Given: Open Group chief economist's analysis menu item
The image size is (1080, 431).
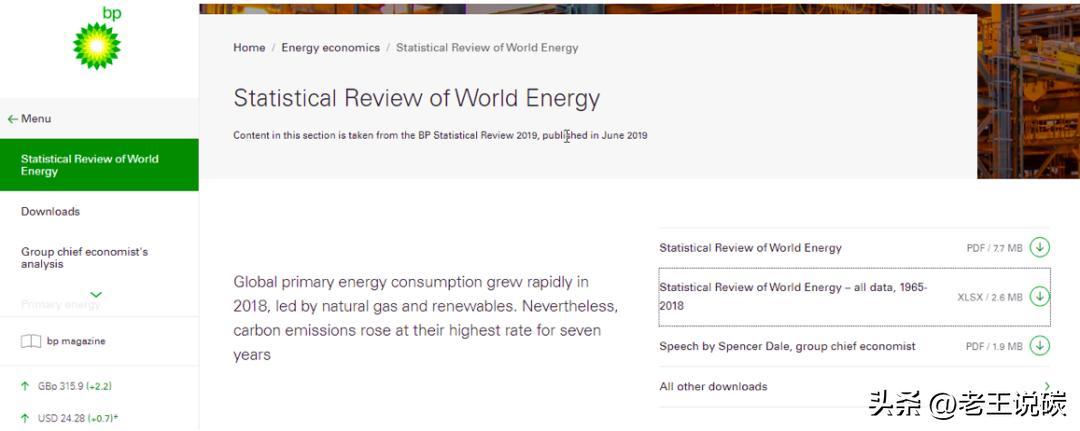Looking at the screenshot, I should [x=84, y=258].
